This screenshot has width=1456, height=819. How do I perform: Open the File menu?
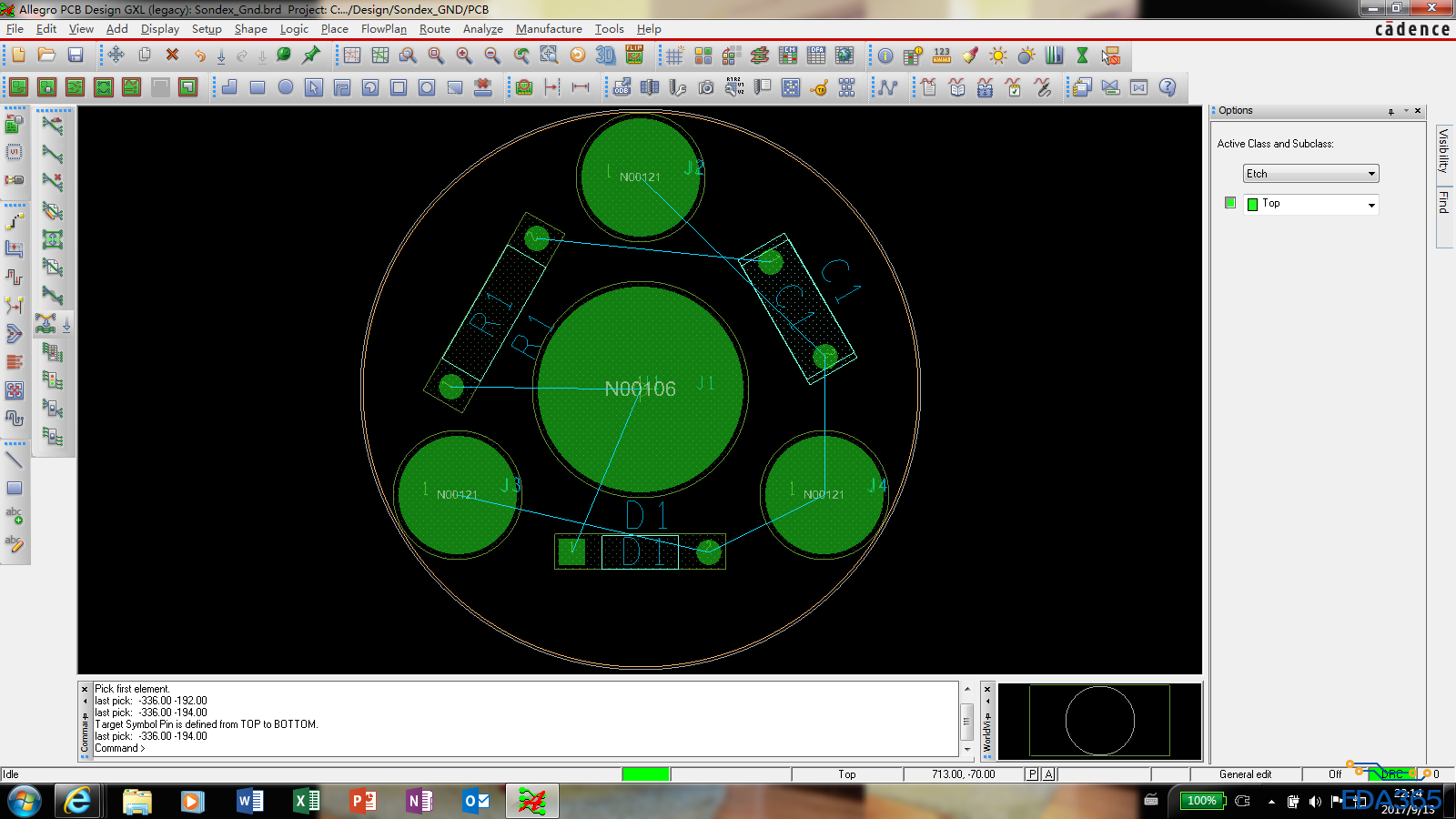pyautogui.click(x=15, y=29)
